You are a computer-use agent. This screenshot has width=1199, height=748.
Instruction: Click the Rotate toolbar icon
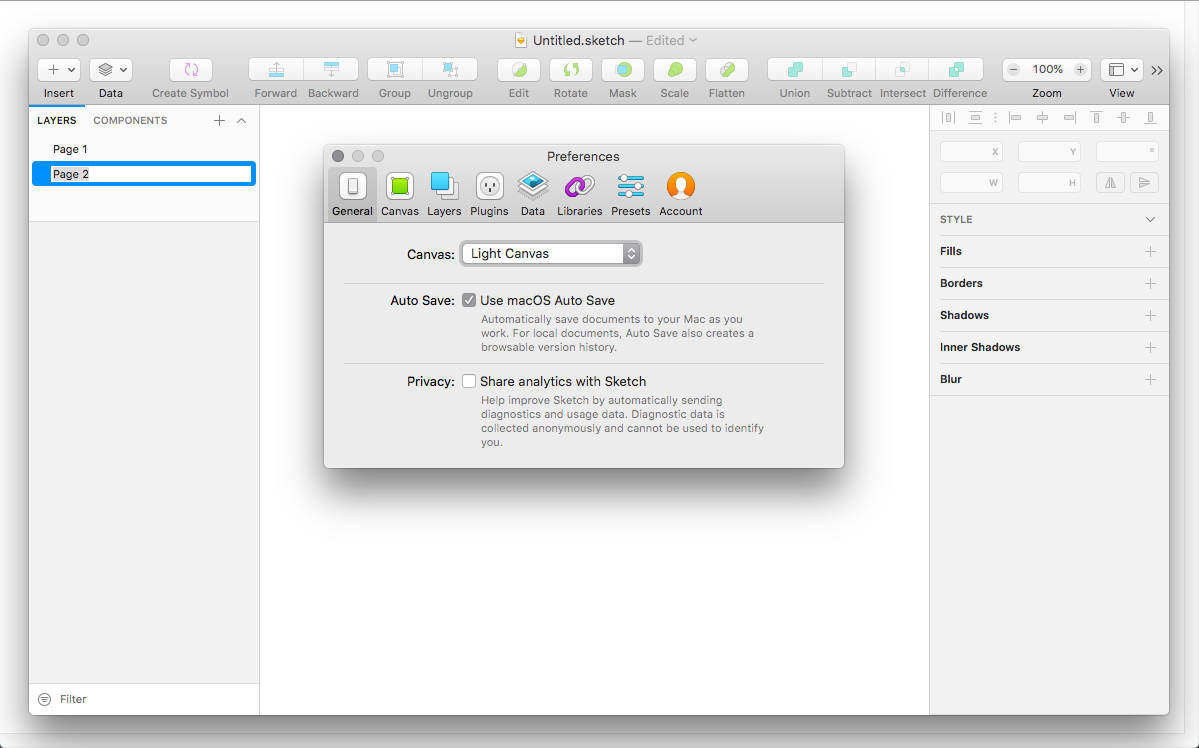pos(571,70)
